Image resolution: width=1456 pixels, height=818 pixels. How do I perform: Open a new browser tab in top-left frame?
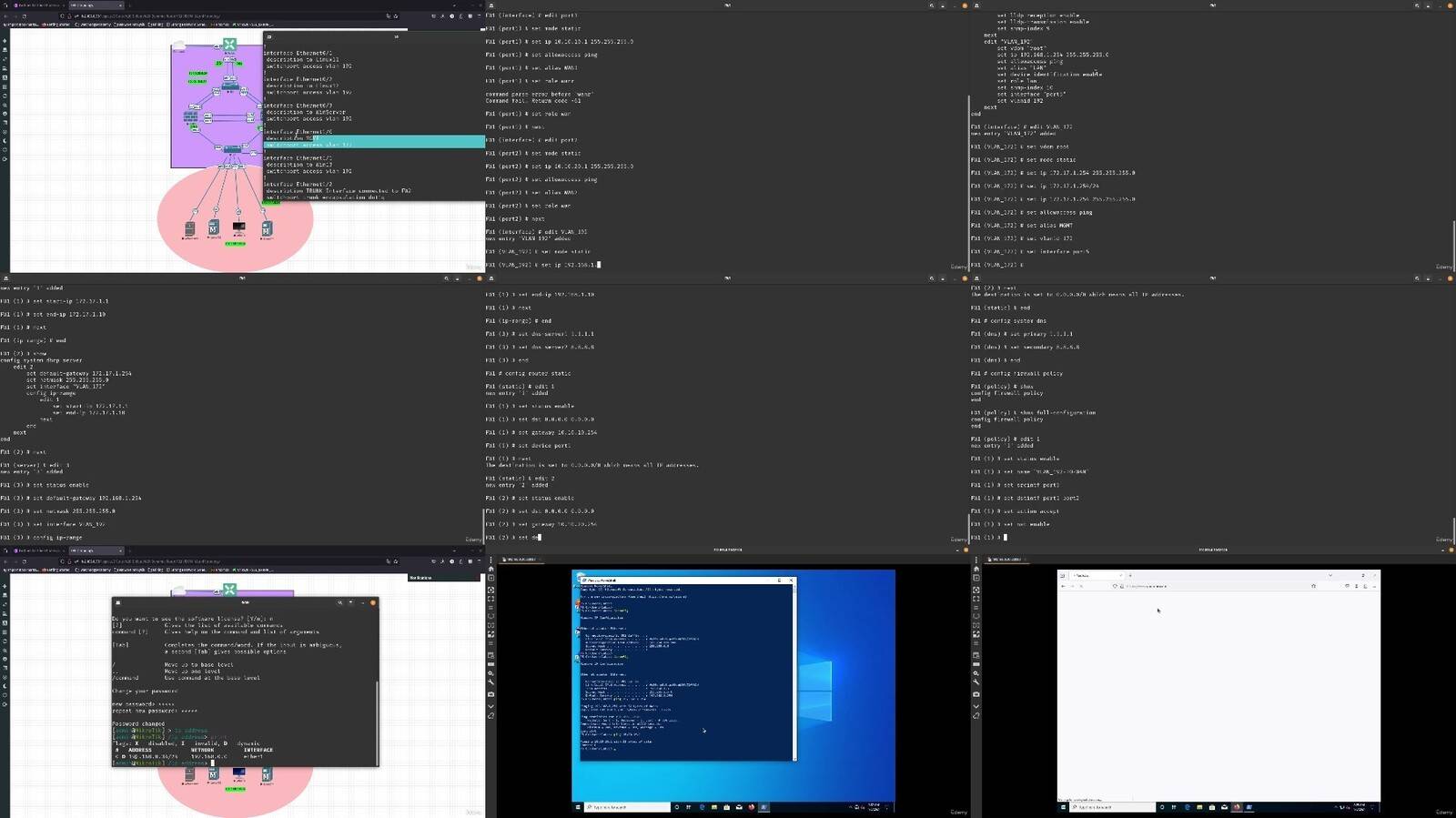pos(130,5)
